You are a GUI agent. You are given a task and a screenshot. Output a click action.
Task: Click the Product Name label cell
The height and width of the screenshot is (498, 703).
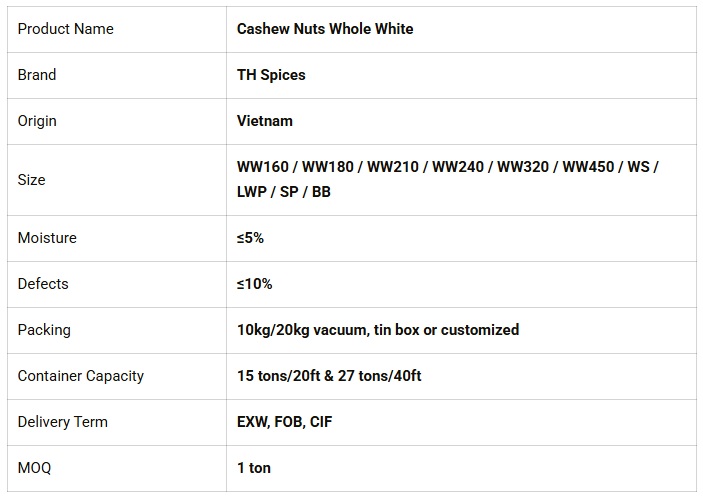coord(66,29)
